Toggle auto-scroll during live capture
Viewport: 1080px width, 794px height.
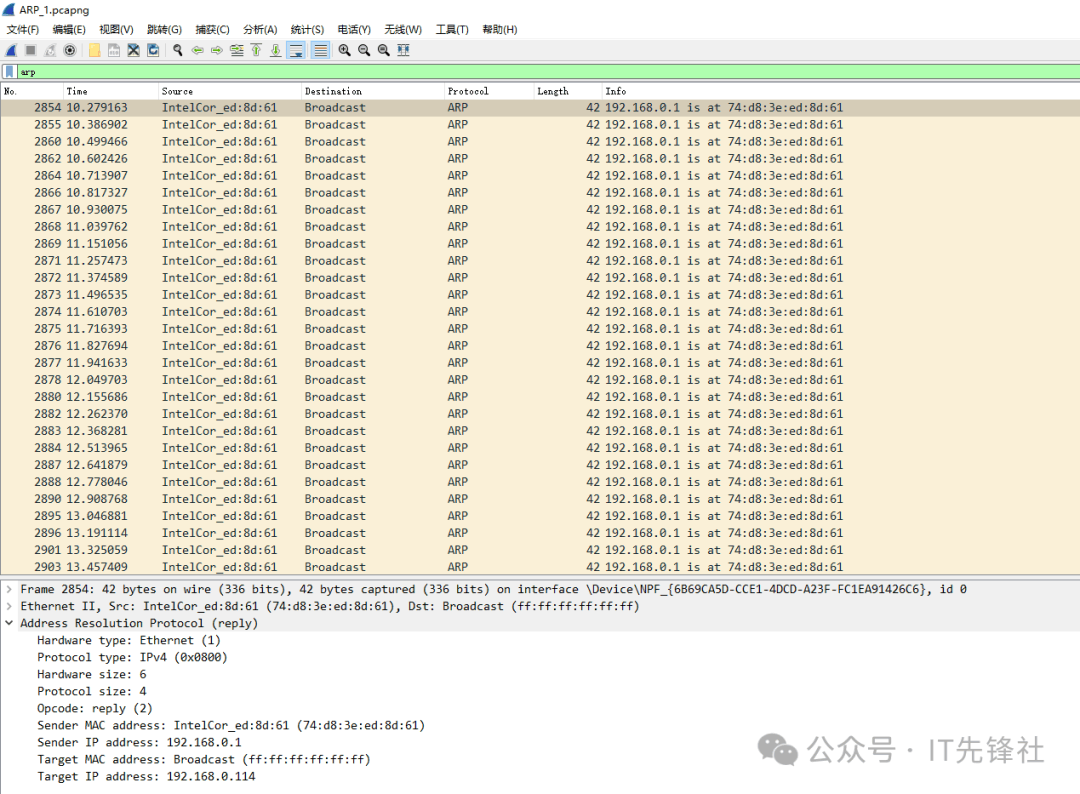[x=296, y=50]
